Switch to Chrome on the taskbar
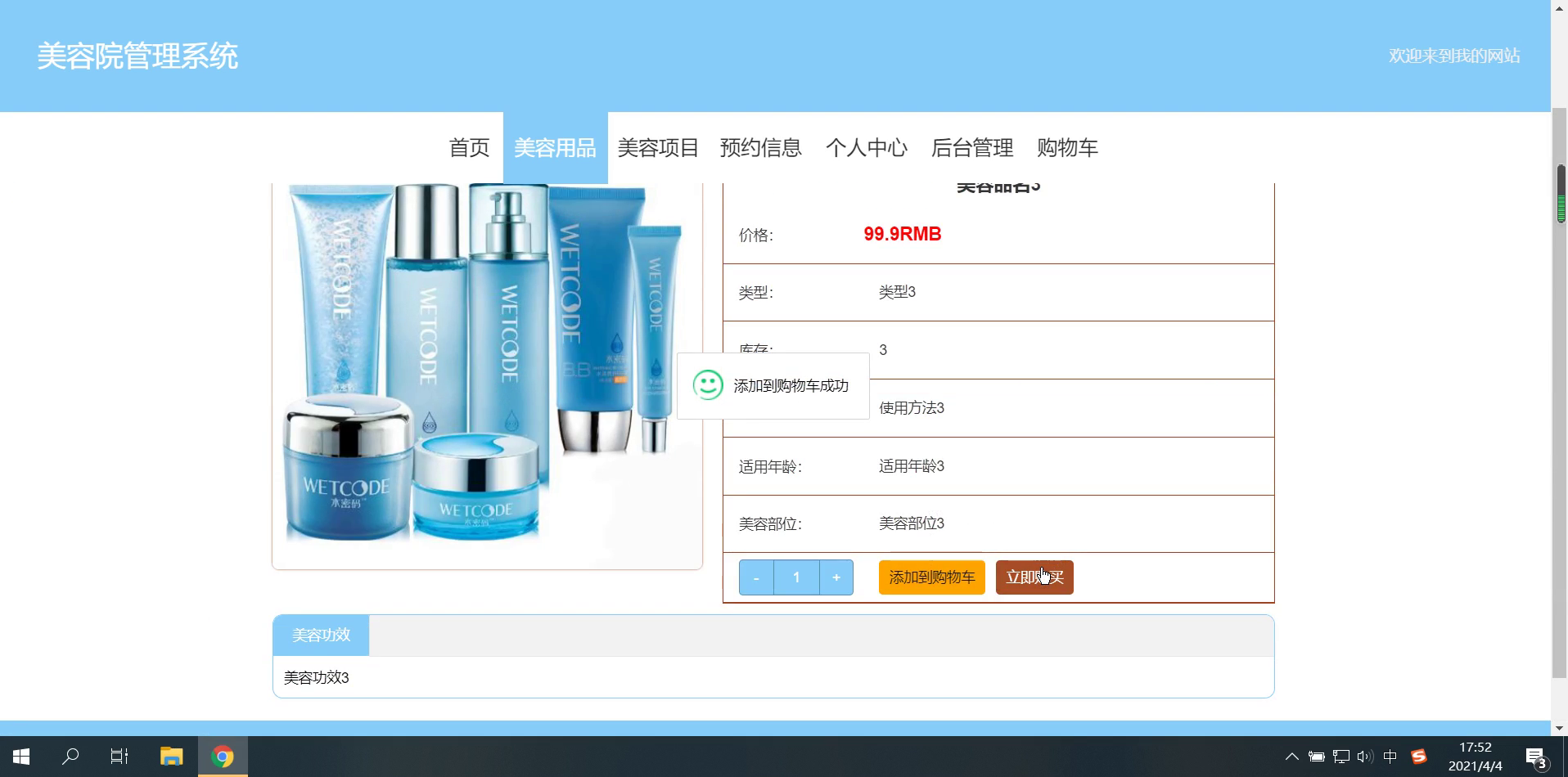The image size is (1568, 777). (223, 757)
